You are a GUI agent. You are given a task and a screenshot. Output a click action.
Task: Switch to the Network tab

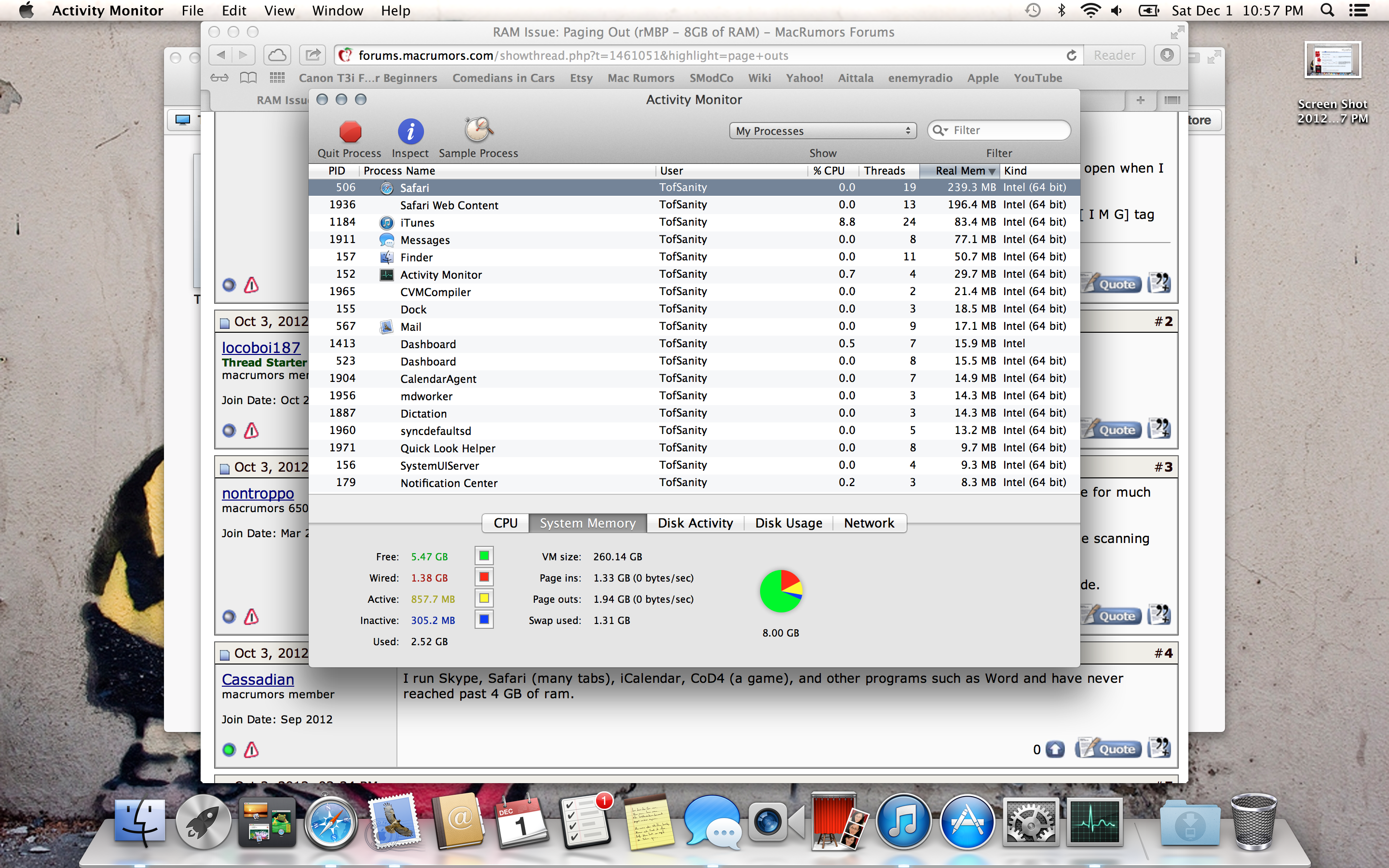click(869, 523)
